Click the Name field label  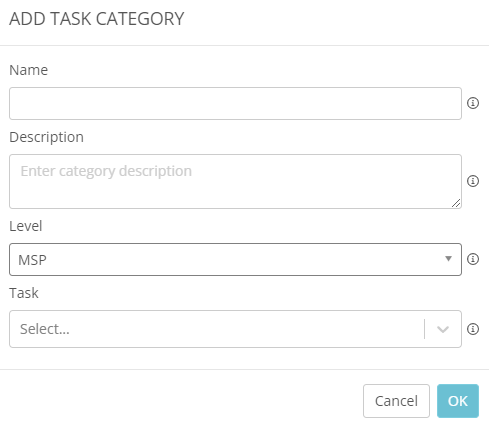pos(29,70)
